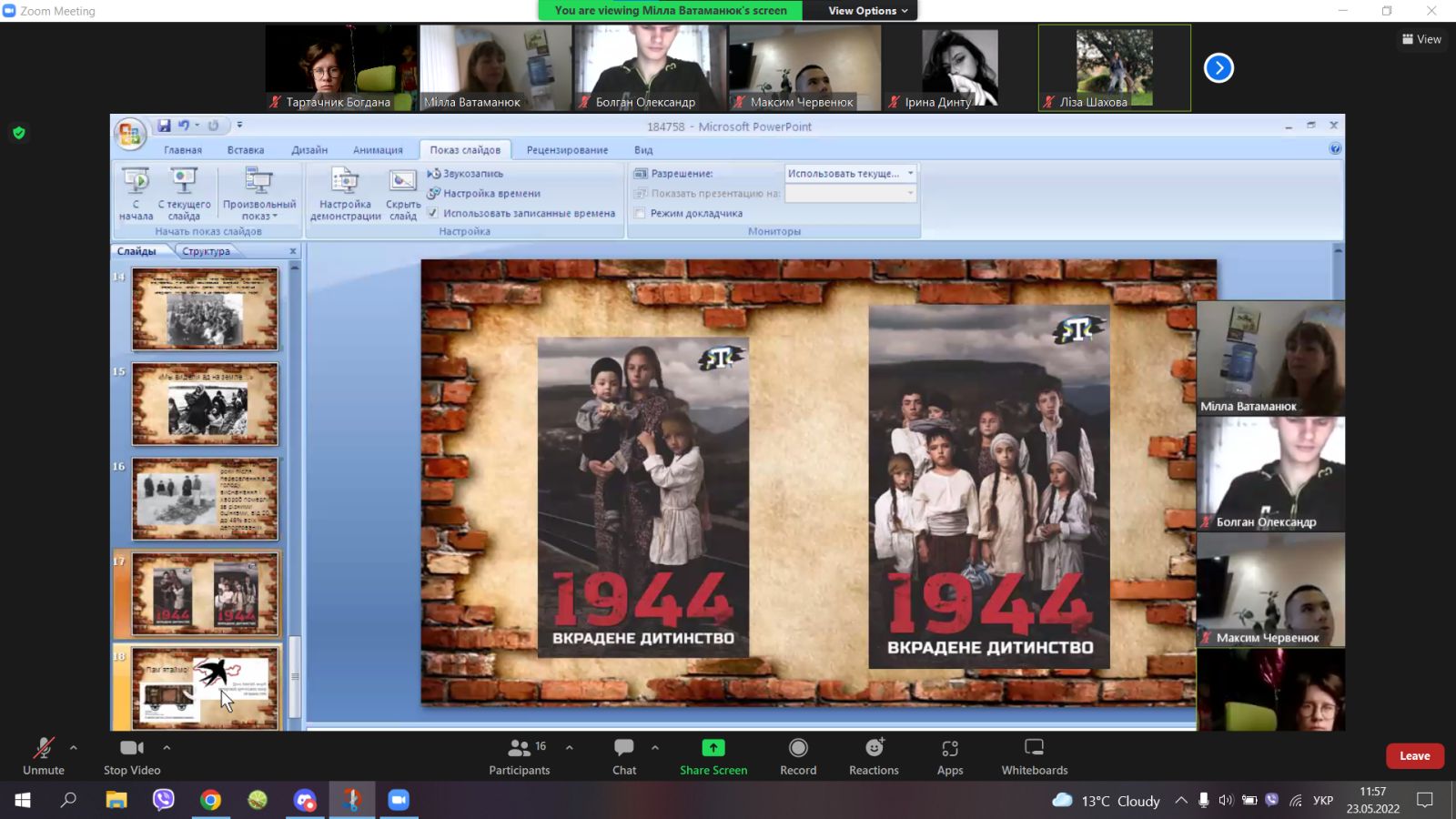Screen dimensions: 1456x819
Task: Open the Дизайн ribbon tab
Action: [x=309, y=149]
